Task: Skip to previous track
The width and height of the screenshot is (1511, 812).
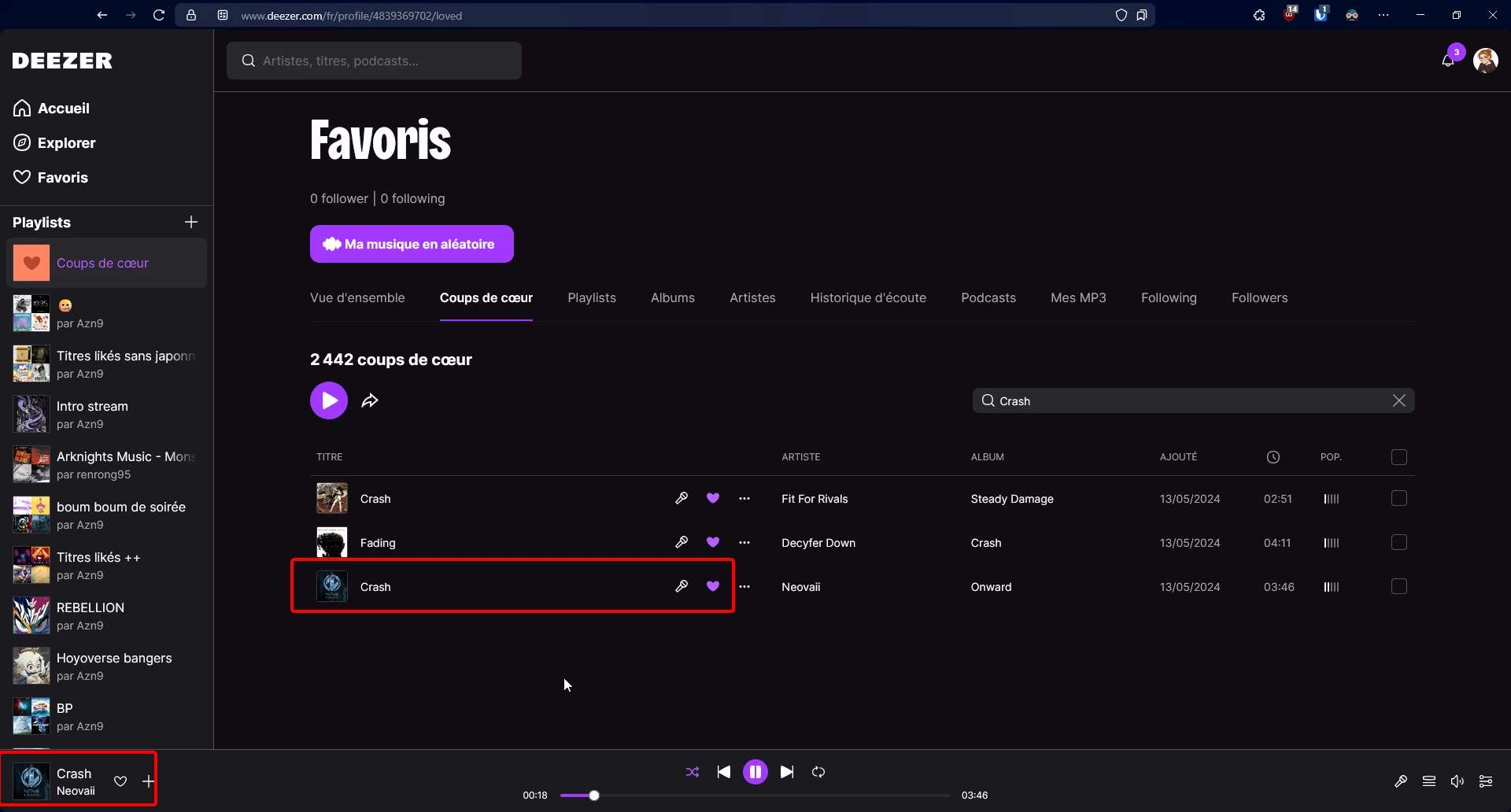Action: click(x=724, y=772)
